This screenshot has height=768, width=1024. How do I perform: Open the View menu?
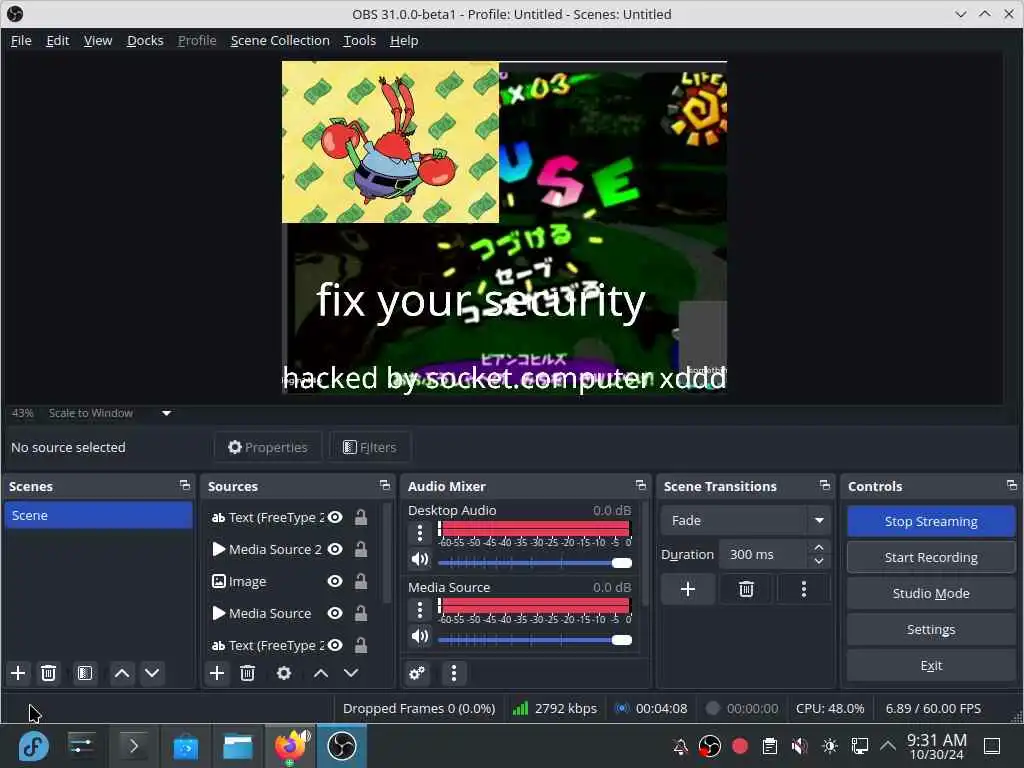pos(98,40)
